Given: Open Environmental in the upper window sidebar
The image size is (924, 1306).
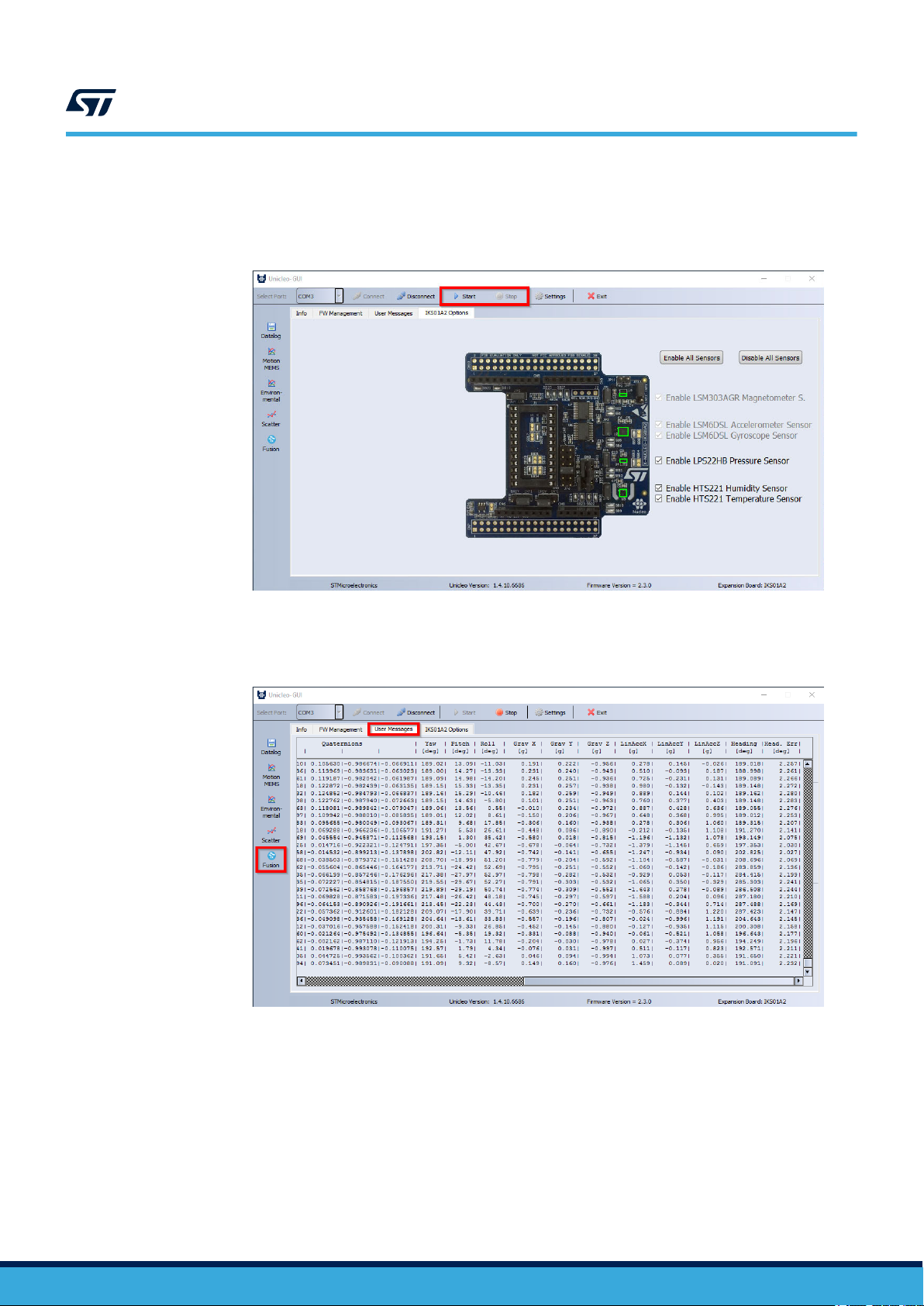Looking at the screenshot, I should point(271,391).
